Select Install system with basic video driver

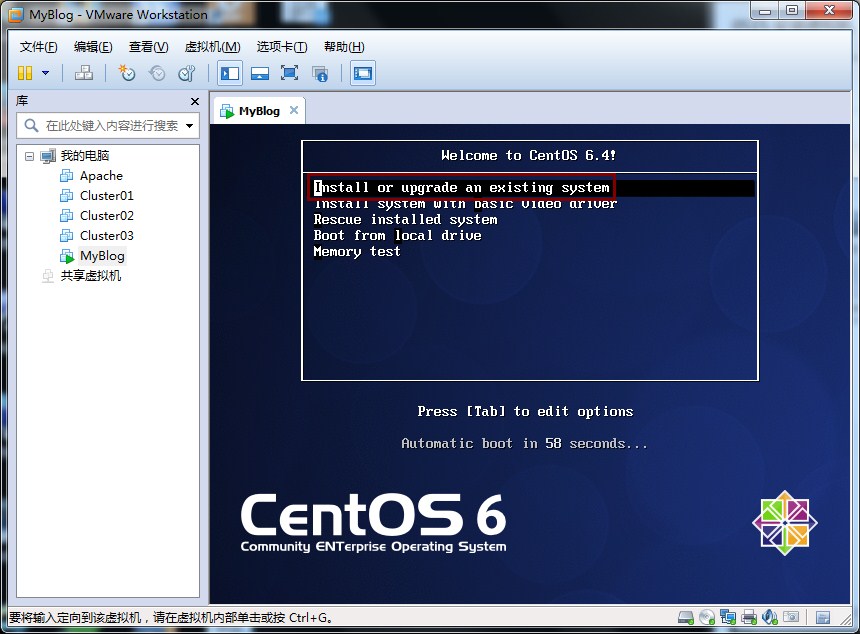pos(465,204)
